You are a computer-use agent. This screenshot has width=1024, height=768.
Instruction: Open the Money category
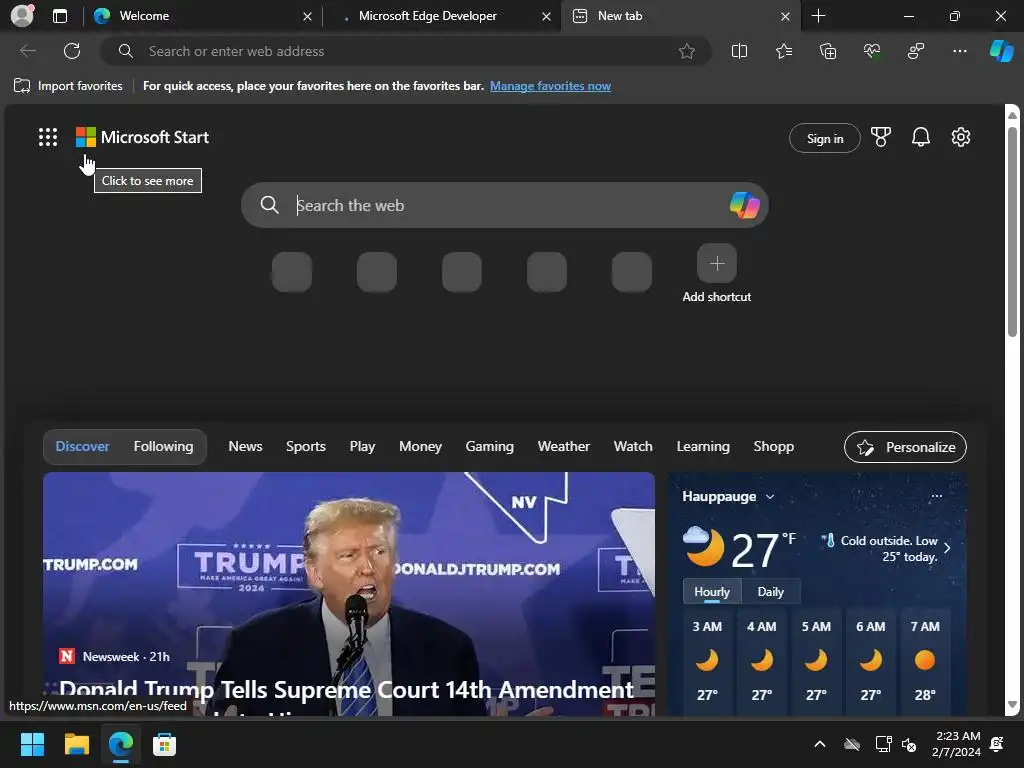click(x=420, y=446)
